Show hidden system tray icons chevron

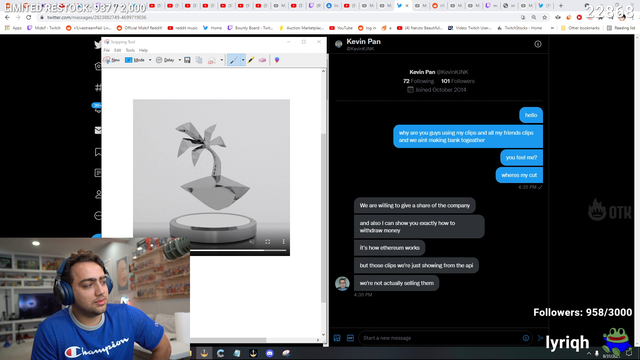pos(589,353)
